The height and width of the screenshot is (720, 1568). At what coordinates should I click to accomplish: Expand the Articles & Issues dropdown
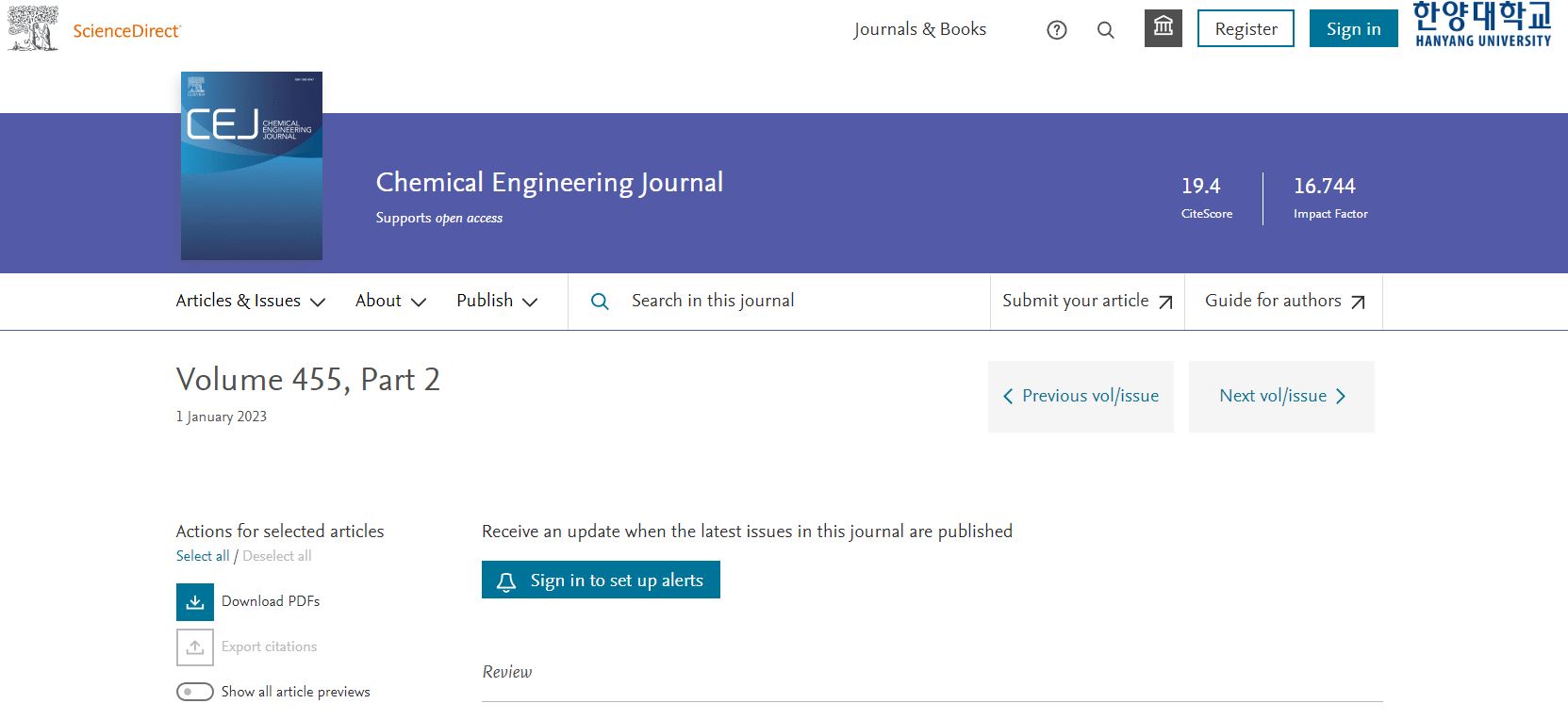(250, 301)
